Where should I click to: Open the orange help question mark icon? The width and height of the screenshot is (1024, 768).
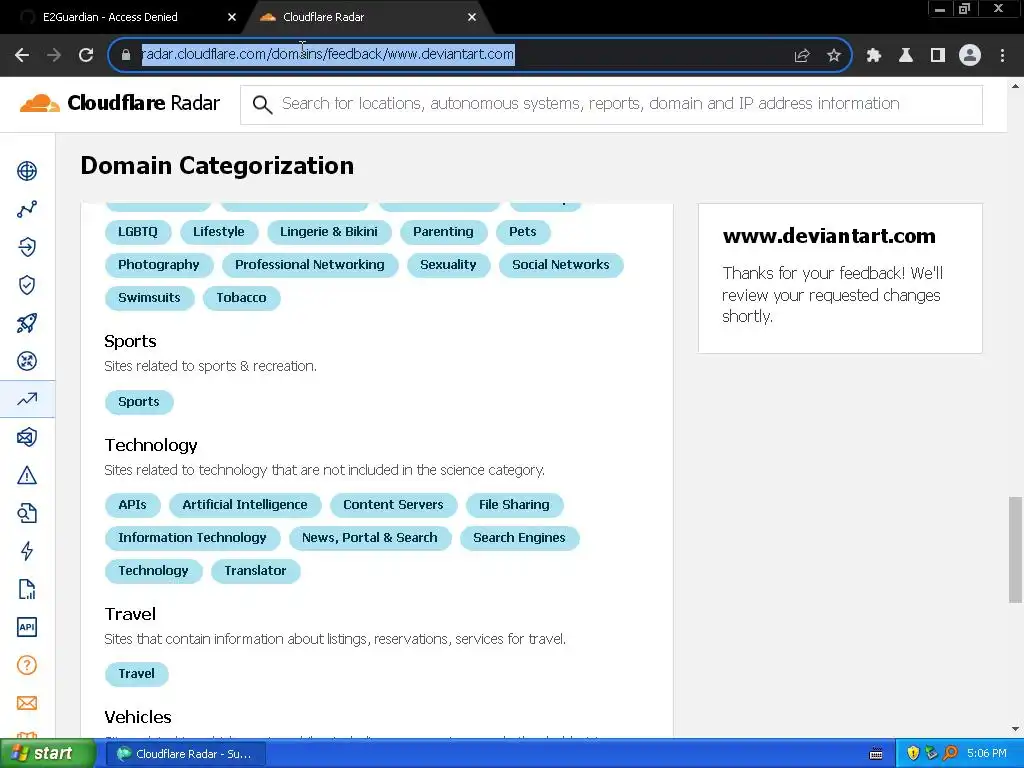tap(27, 665)
